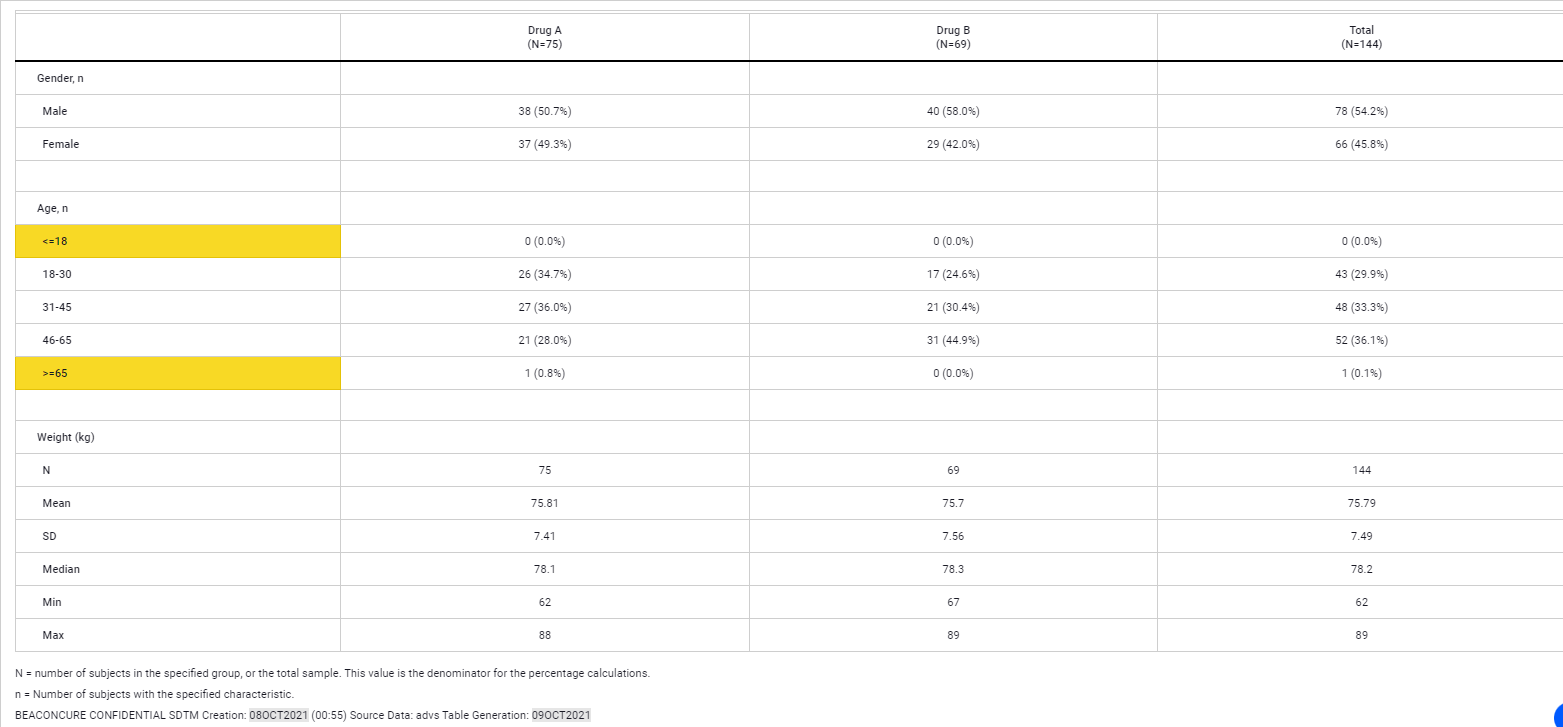Image resolution: width=1563 pixels, height=727 pixels.
Task: Click the highlighted 09OCT2021 generation date
Action: [561, 715]
